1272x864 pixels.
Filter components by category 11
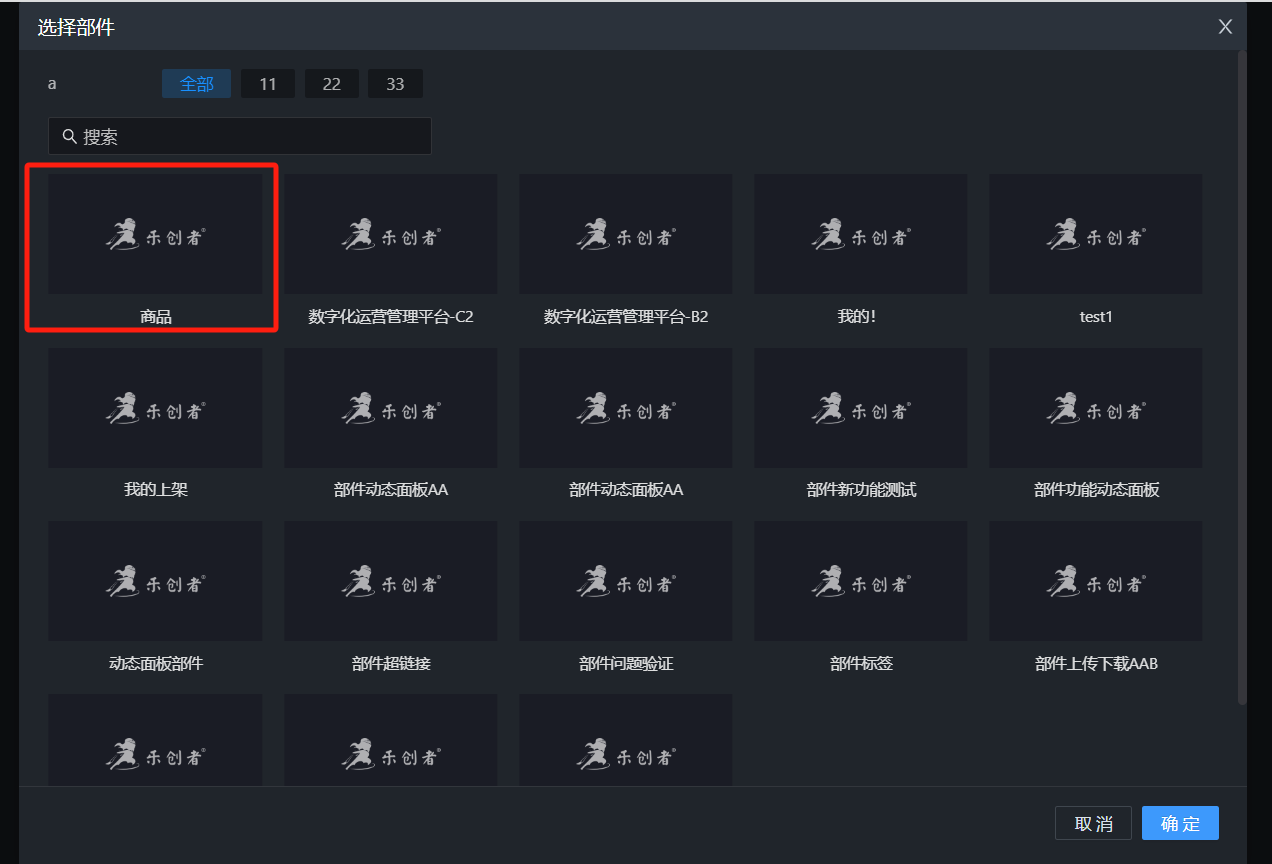pyautogui.click(x=267, y=84)
